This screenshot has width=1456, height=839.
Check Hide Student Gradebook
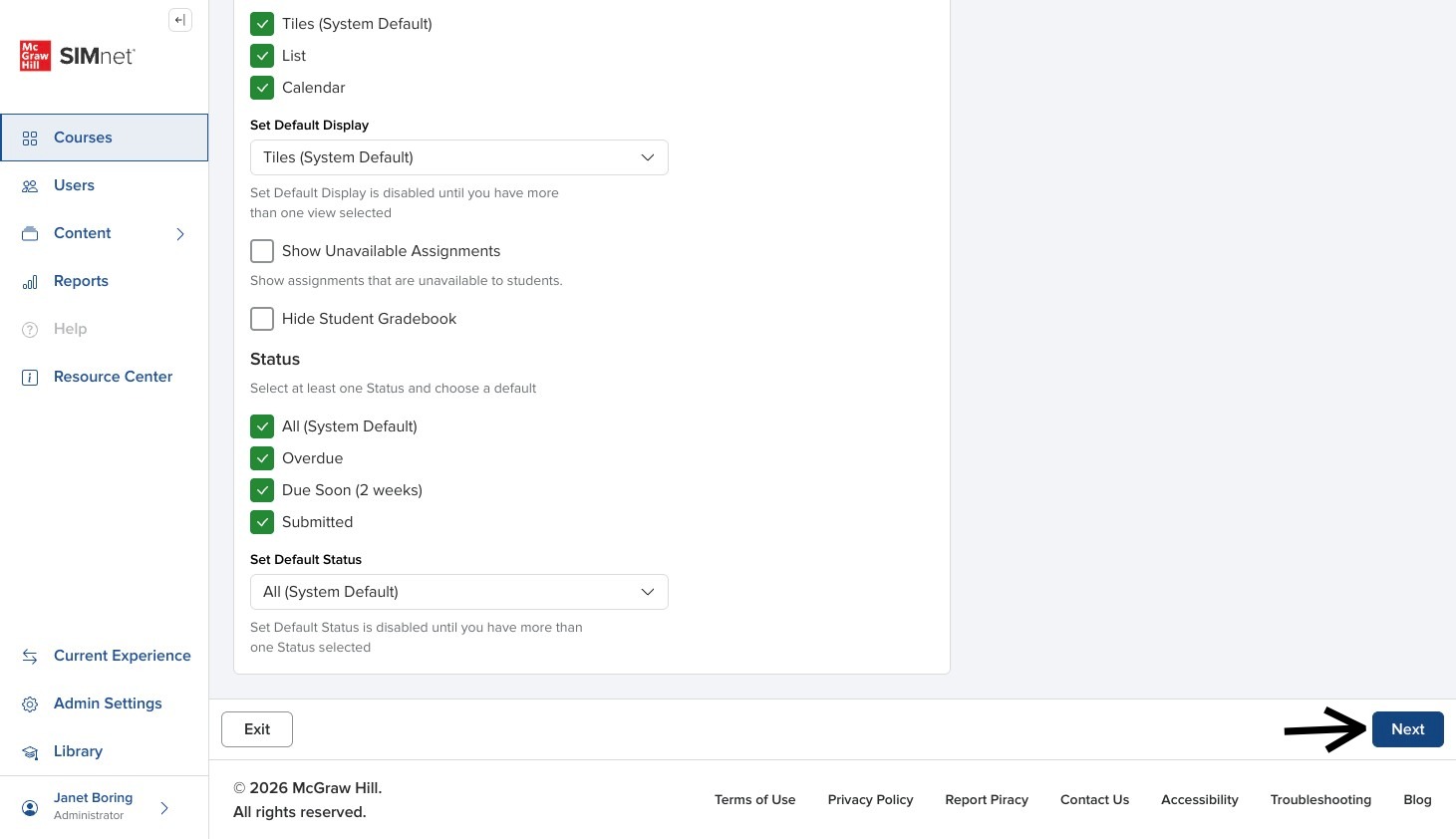pos(262,319)
